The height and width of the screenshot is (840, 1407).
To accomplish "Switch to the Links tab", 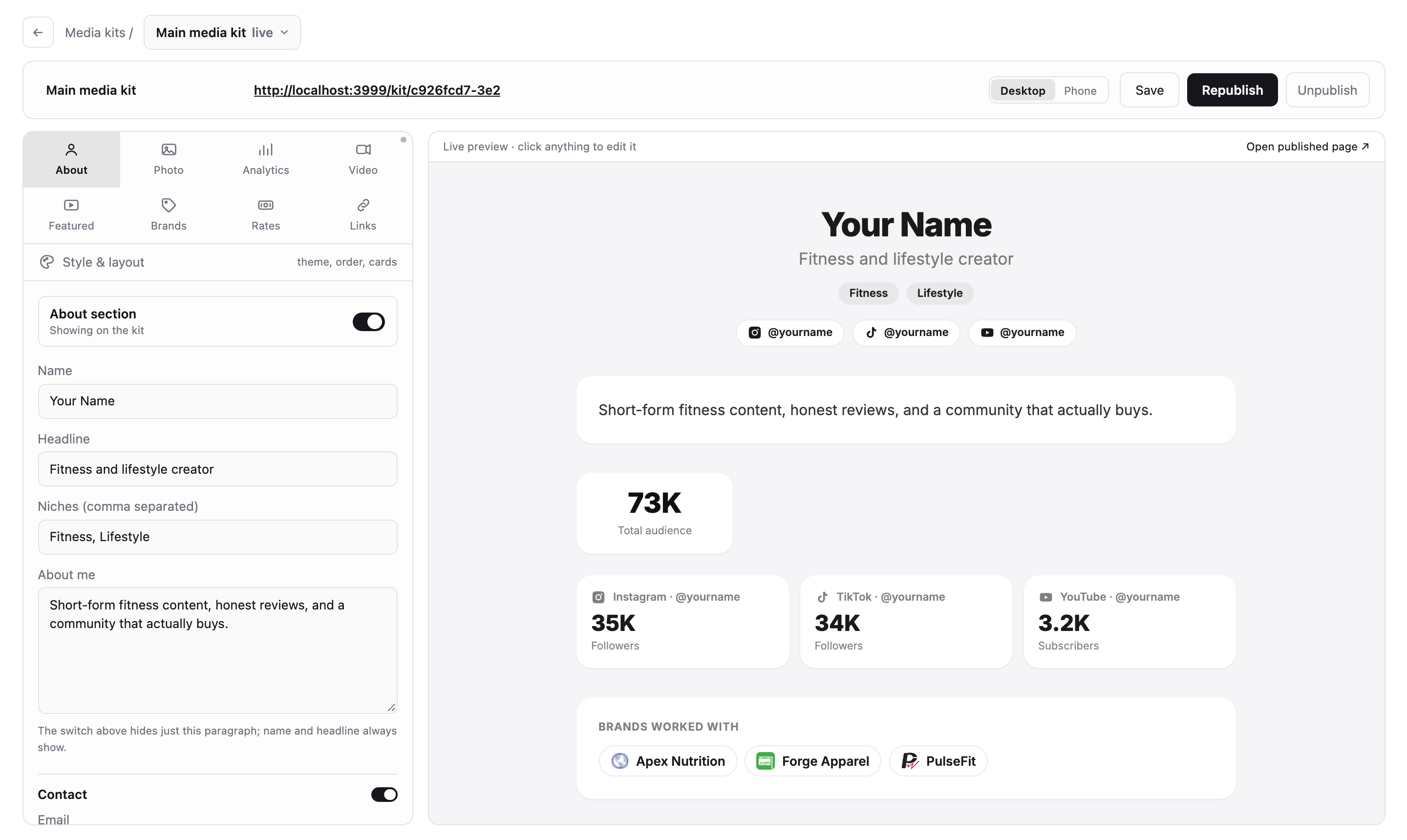I will click(363, 215).
